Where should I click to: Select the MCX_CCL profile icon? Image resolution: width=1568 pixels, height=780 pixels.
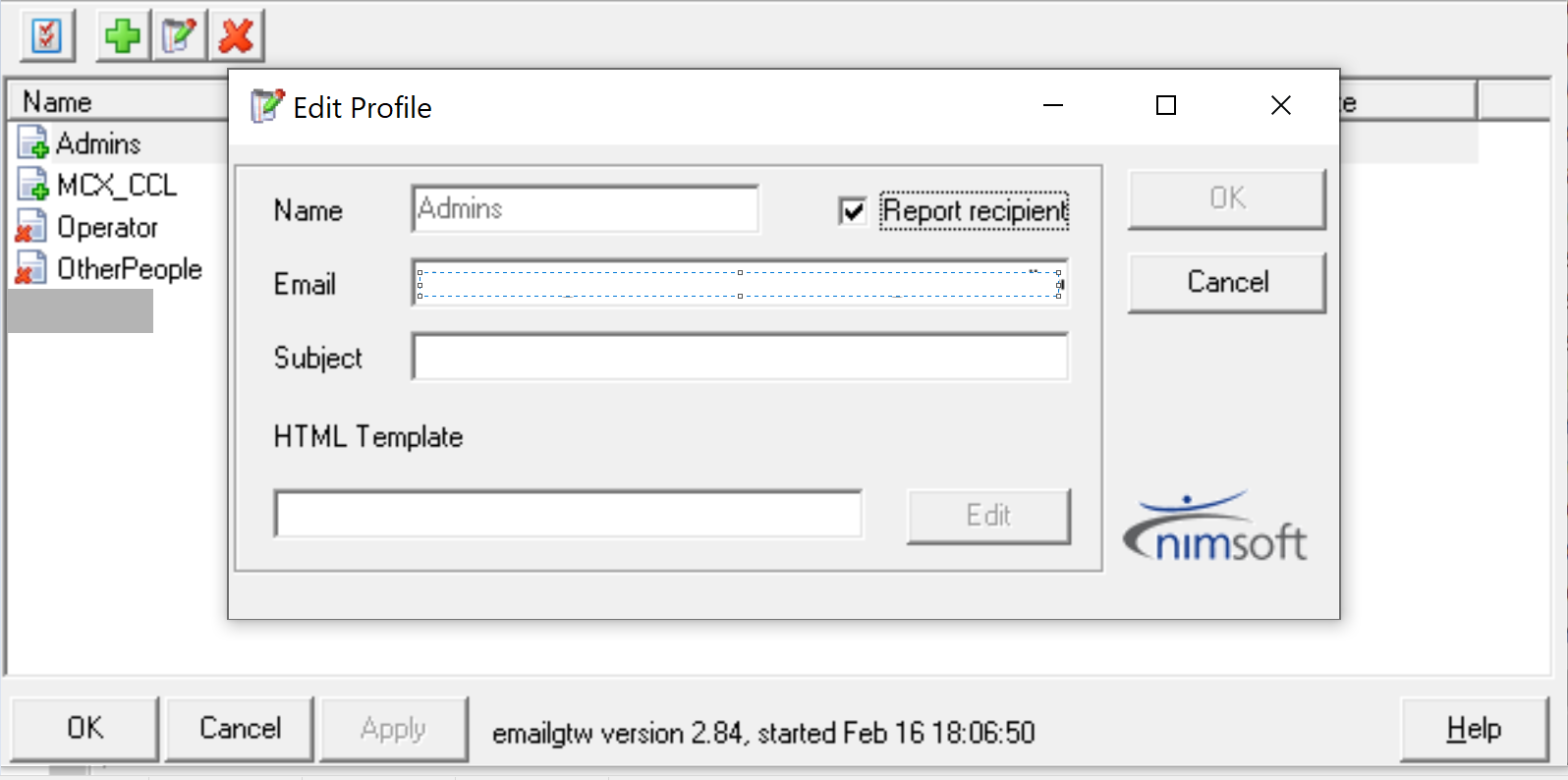point(32,185)
